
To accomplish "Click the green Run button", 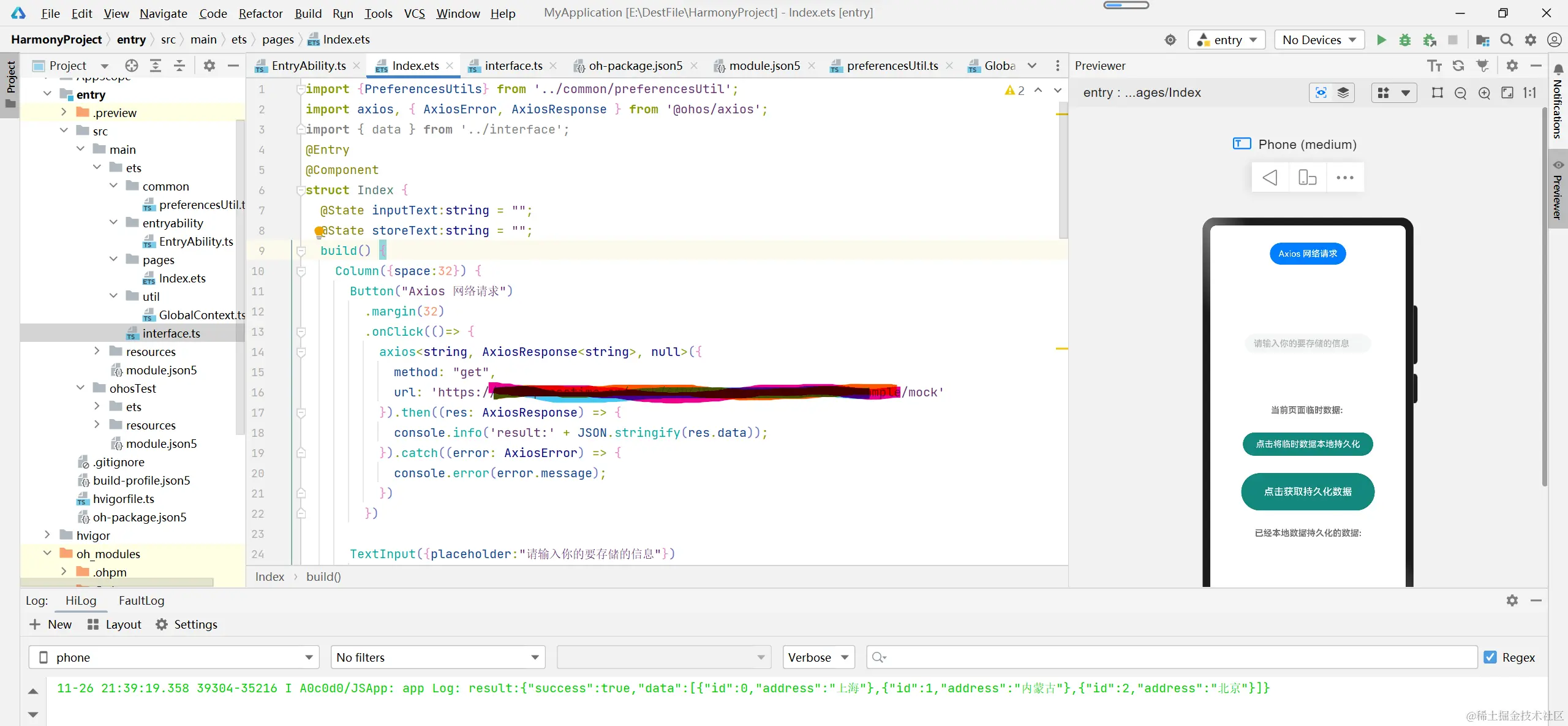I will coord(1381,40).
